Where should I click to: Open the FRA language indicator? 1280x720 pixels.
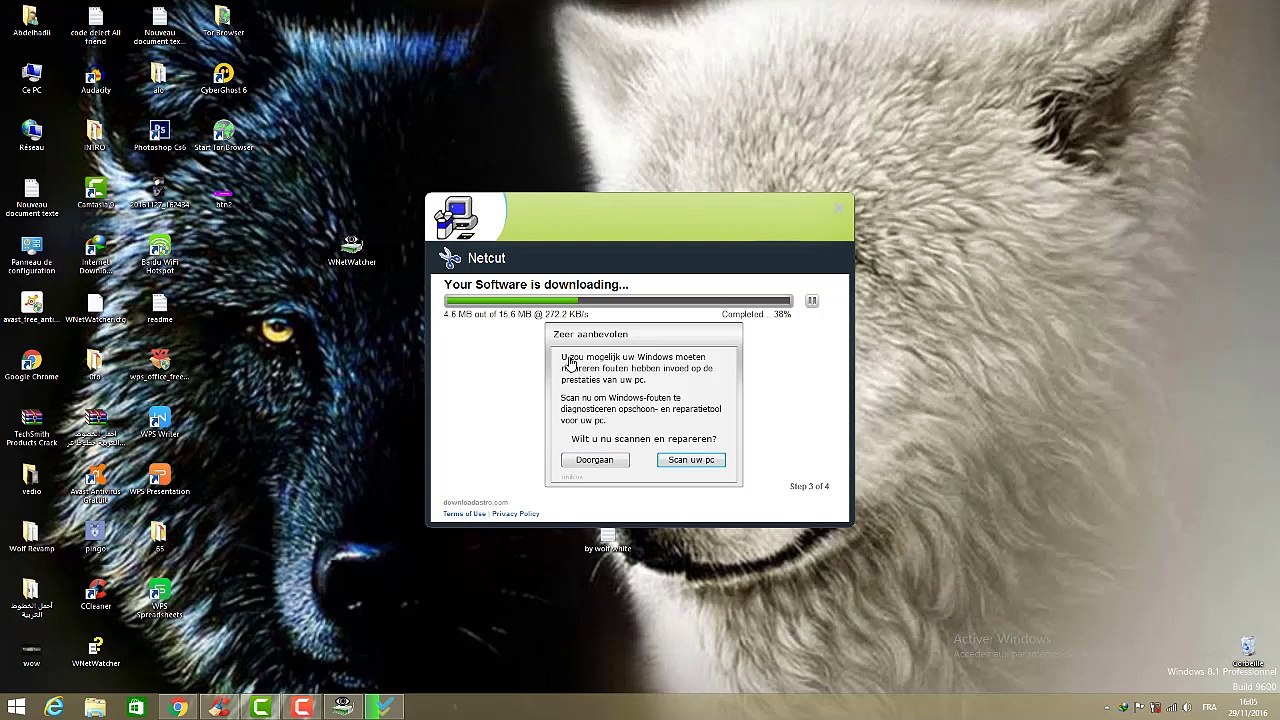(x=1210, y=708)
